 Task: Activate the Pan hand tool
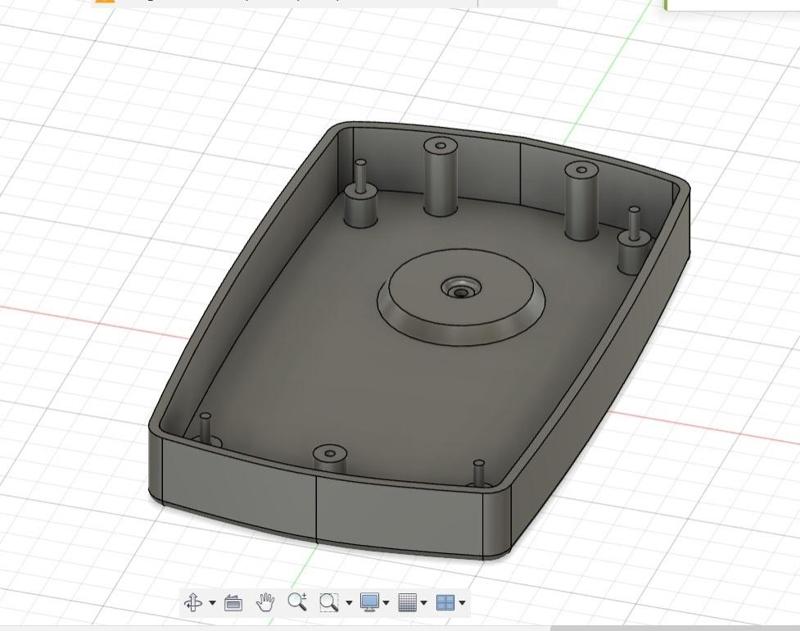265,602
